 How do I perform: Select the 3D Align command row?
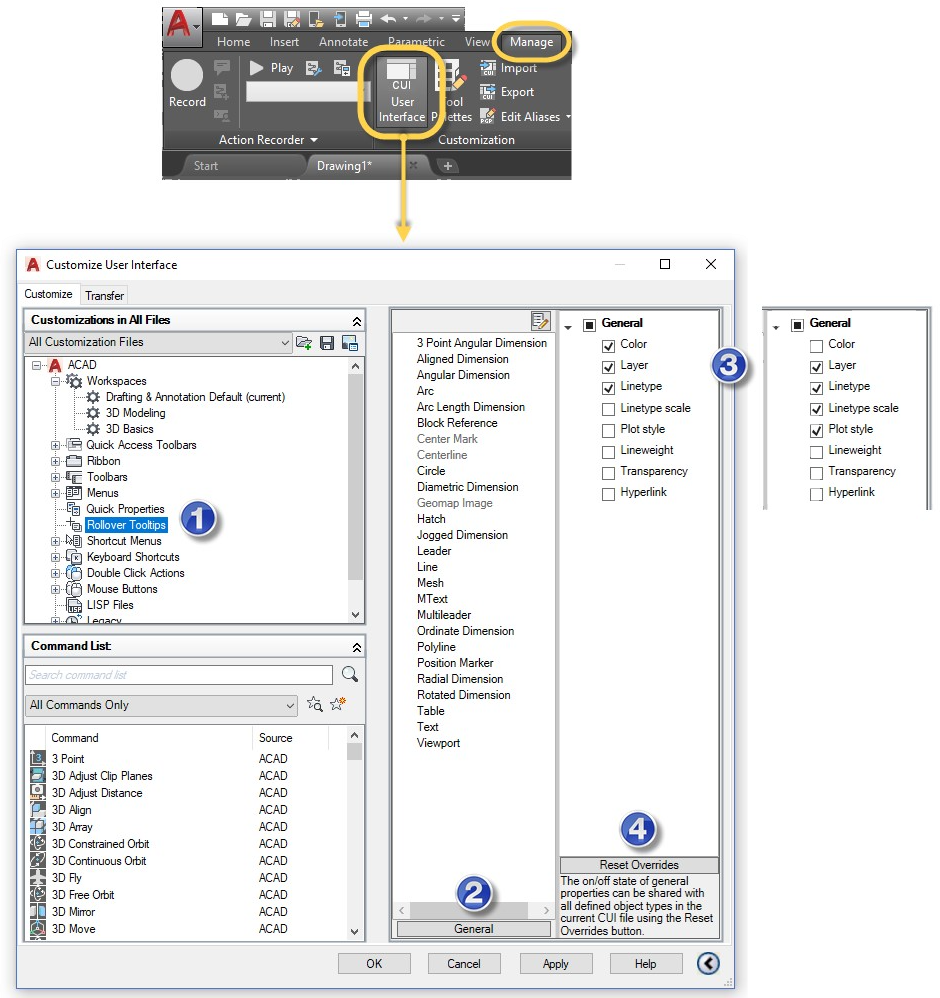(188, 810)
